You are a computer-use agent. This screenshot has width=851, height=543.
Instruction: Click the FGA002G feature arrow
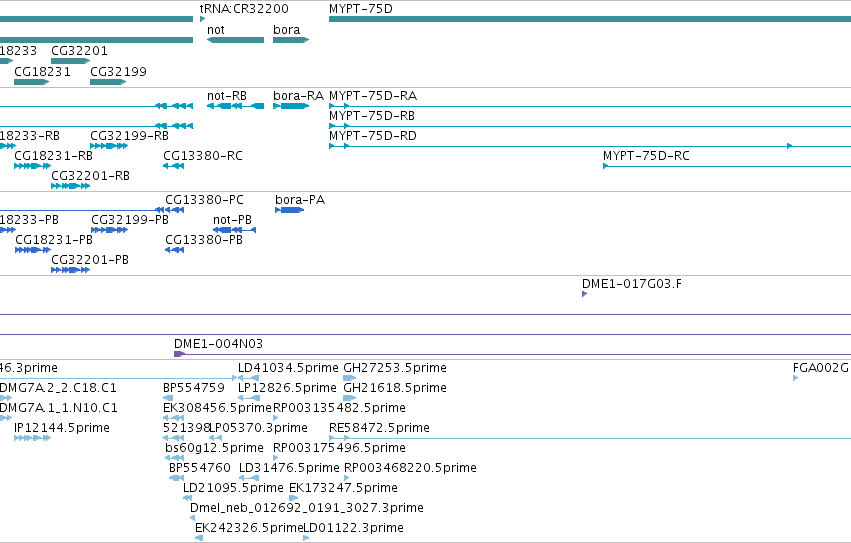point(796,378)
